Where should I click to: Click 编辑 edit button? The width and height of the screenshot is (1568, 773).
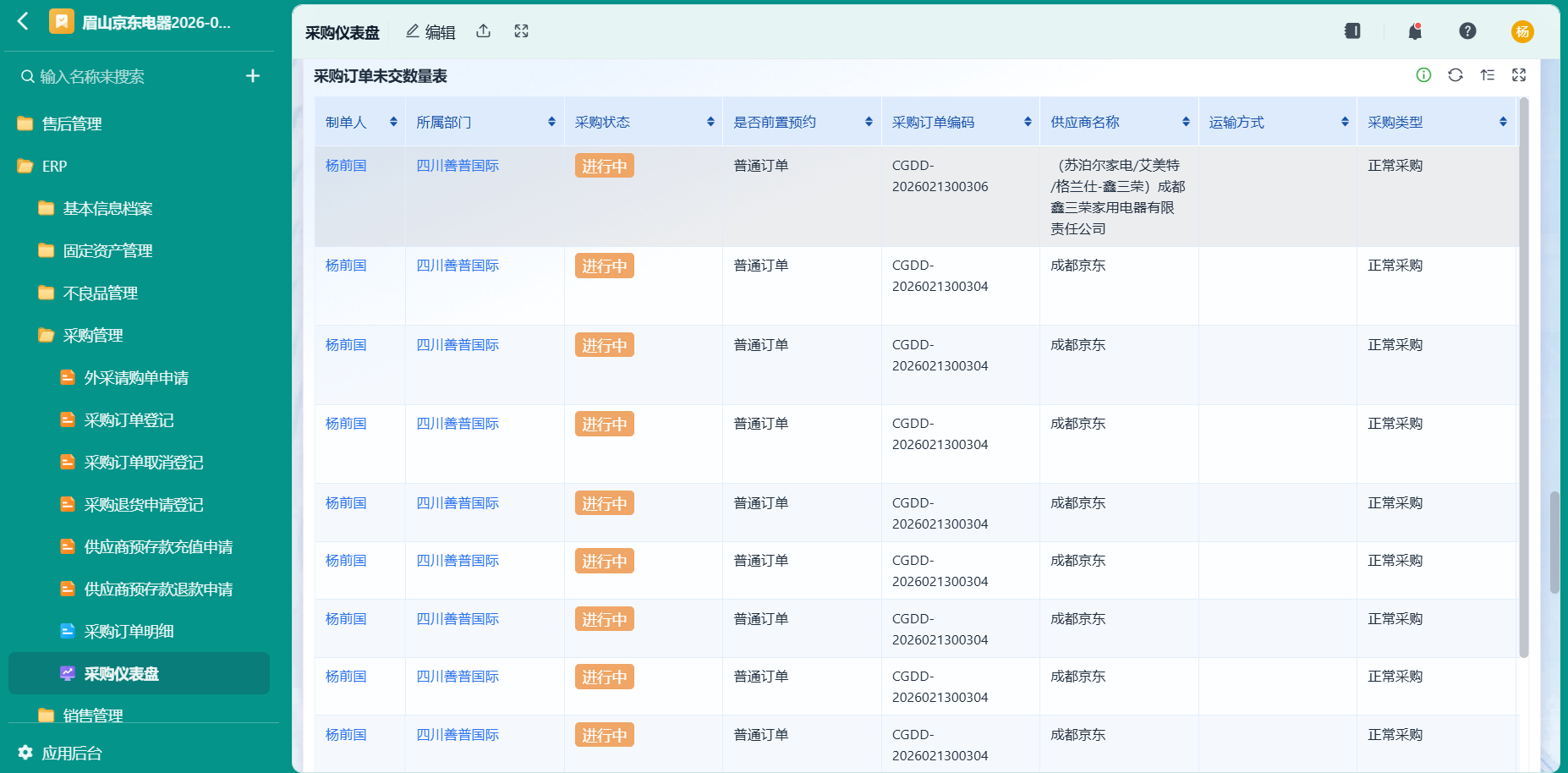click(x=430, y=32)
